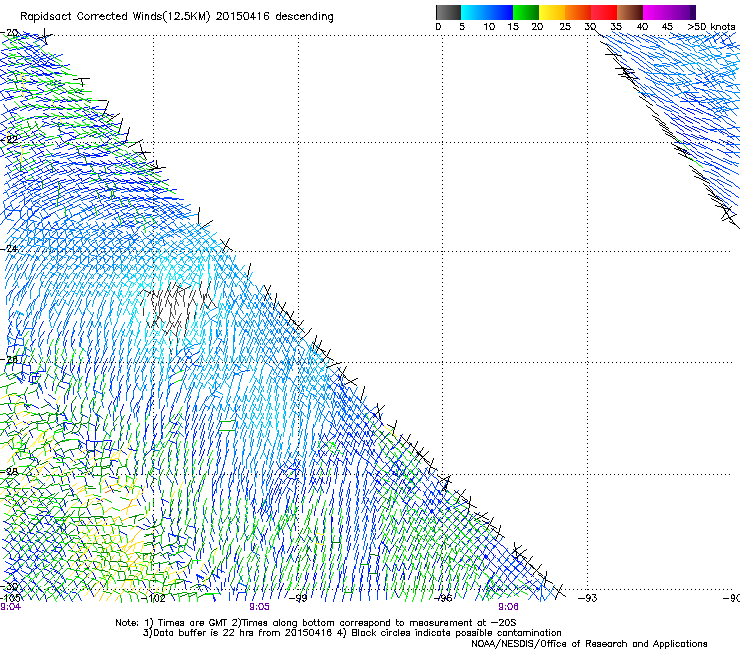The image size is (740, 650).
Task: Click the 'Data buffer is 22 hrs' note line
Action: click(x=352, y=633)
